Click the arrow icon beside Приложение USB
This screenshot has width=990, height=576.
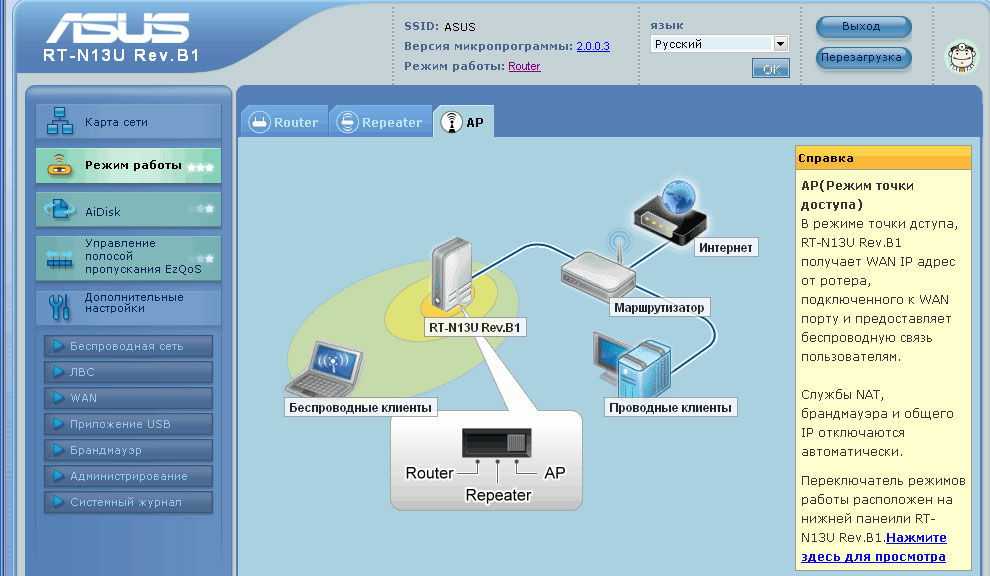[x=58, y=424]
